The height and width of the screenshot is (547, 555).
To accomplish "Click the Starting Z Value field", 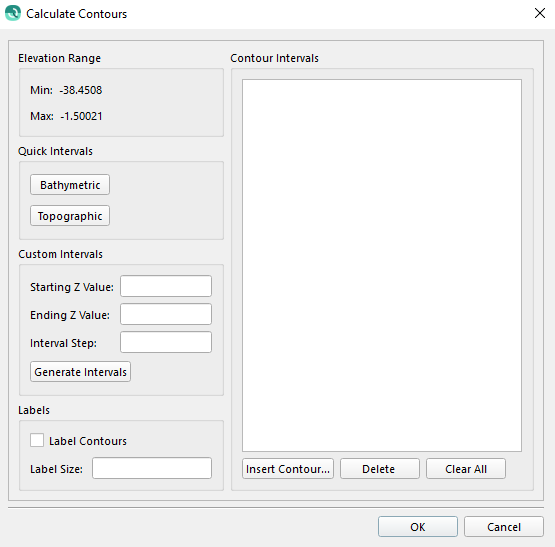I will click(x=166, y=286).
